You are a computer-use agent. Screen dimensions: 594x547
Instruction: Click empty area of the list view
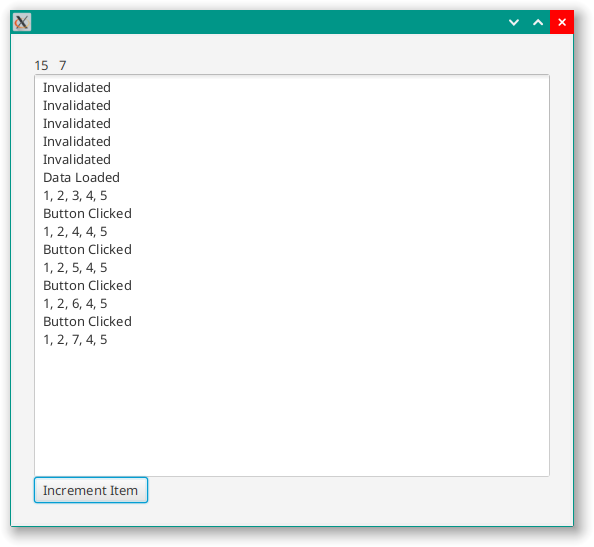[x=292, y=411]
